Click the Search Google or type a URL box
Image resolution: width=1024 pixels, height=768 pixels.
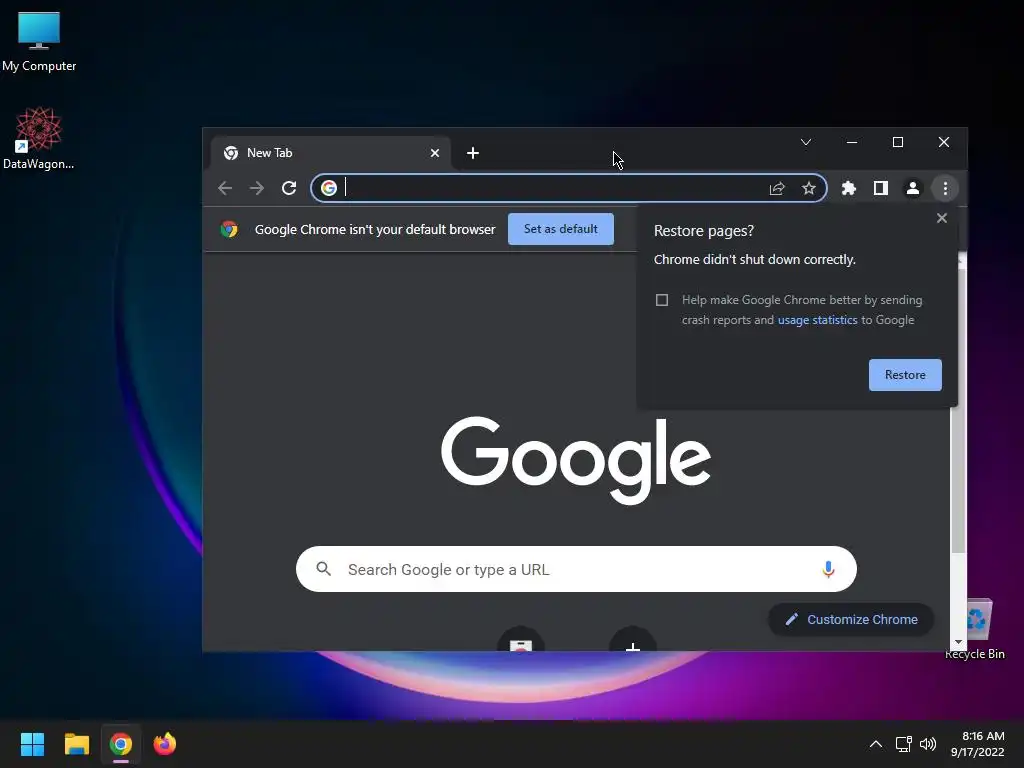[x=576, y=569]
